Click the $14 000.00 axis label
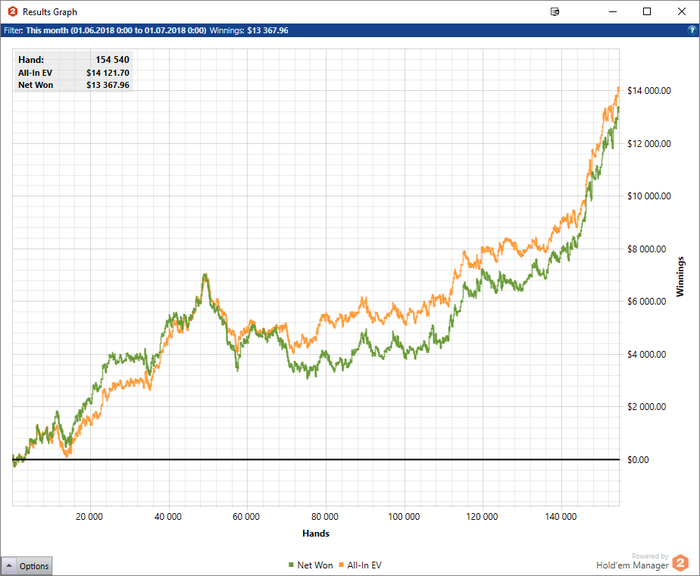The height and width of the screenshot is (576, 700). tap(649, 91)
